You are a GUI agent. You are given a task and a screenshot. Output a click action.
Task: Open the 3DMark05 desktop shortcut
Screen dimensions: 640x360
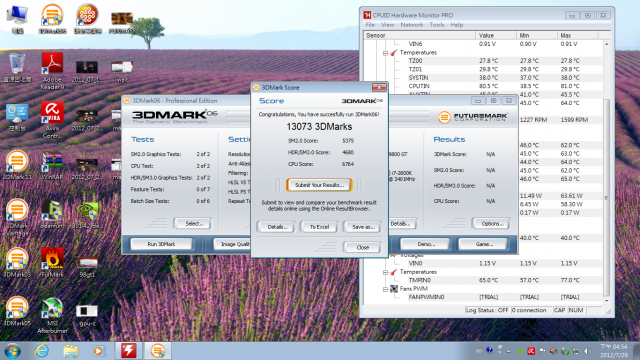(17, 311)
